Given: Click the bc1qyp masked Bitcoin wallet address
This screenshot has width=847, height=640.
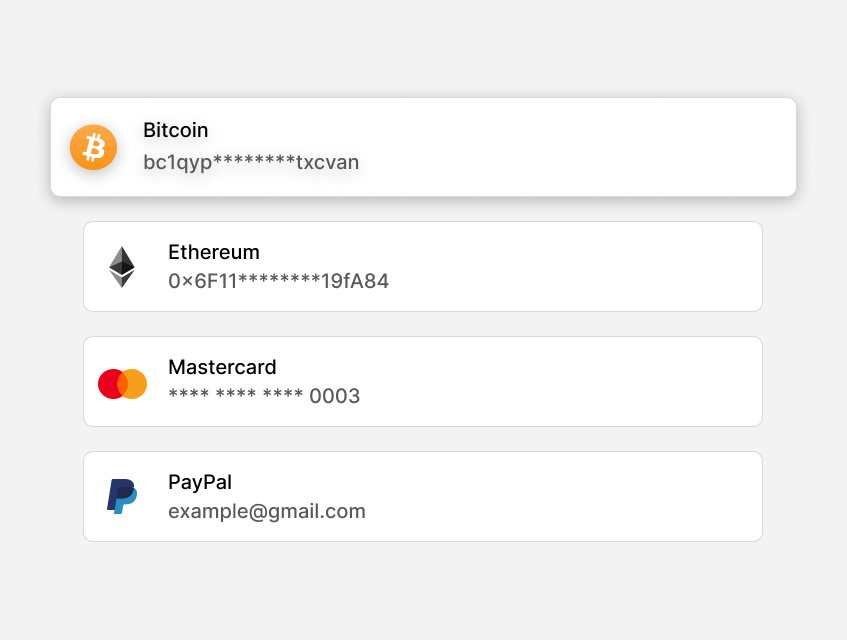Looking at the screenshot, I should pos(251,162).
